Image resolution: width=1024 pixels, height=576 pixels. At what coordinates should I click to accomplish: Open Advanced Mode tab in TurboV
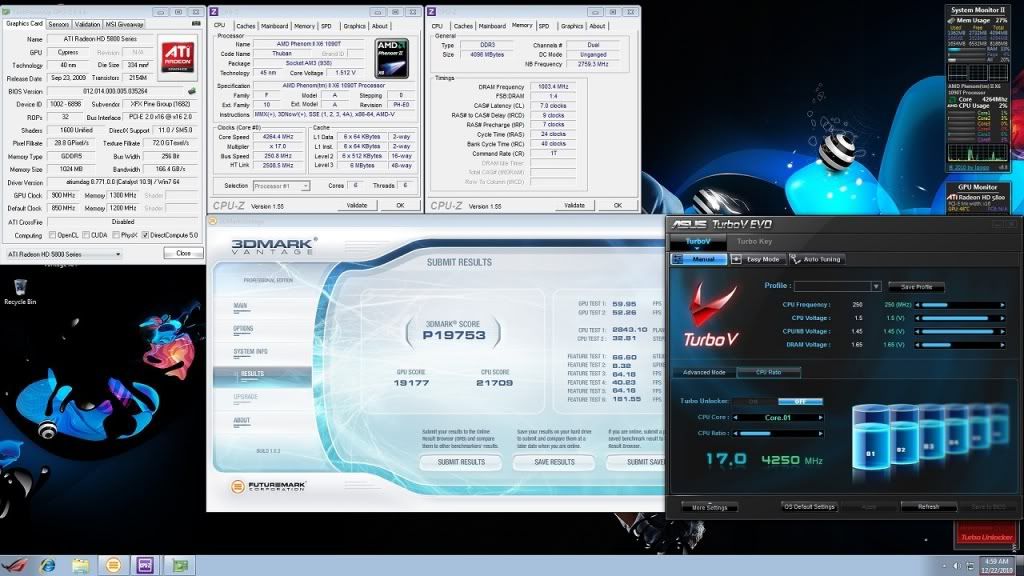(704, 372)
